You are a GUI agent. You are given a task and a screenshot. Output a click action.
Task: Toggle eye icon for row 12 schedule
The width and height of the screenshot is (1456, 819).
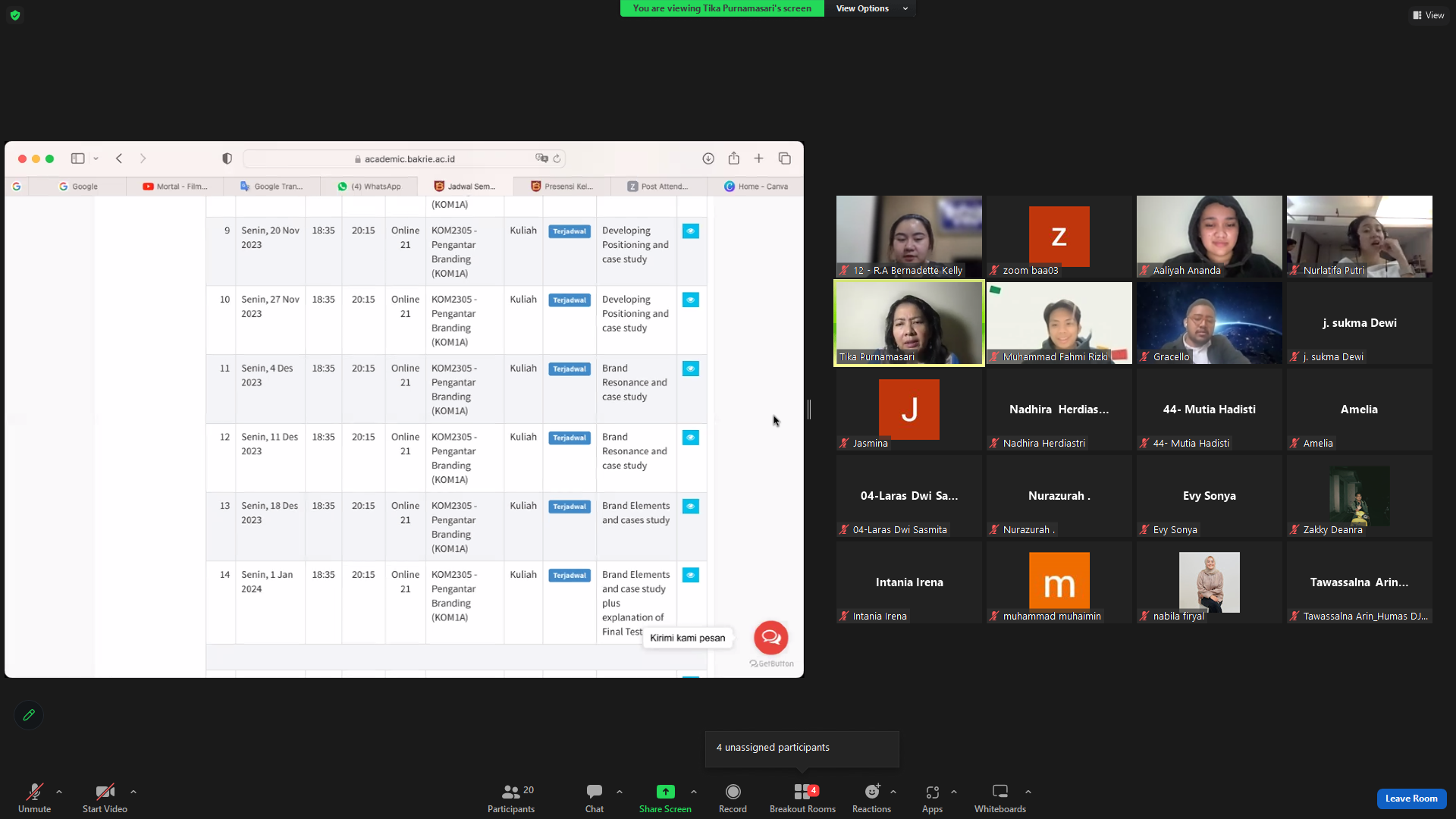(x=691, y=438)
